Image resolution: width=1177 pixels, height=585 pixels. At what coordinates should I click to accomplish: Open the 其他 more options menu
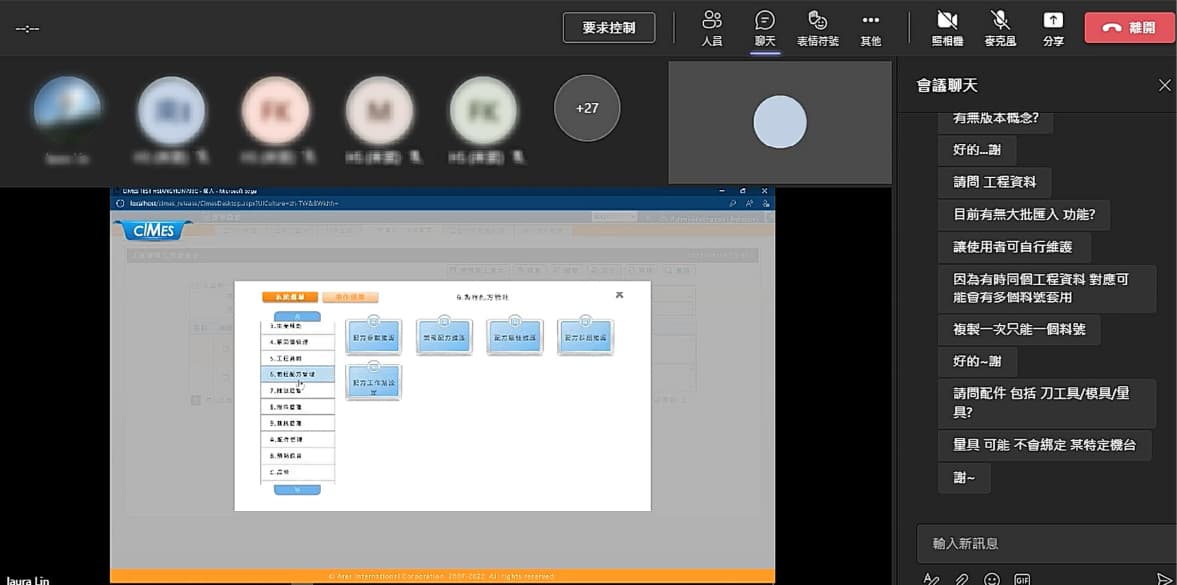tap(871, 28)
